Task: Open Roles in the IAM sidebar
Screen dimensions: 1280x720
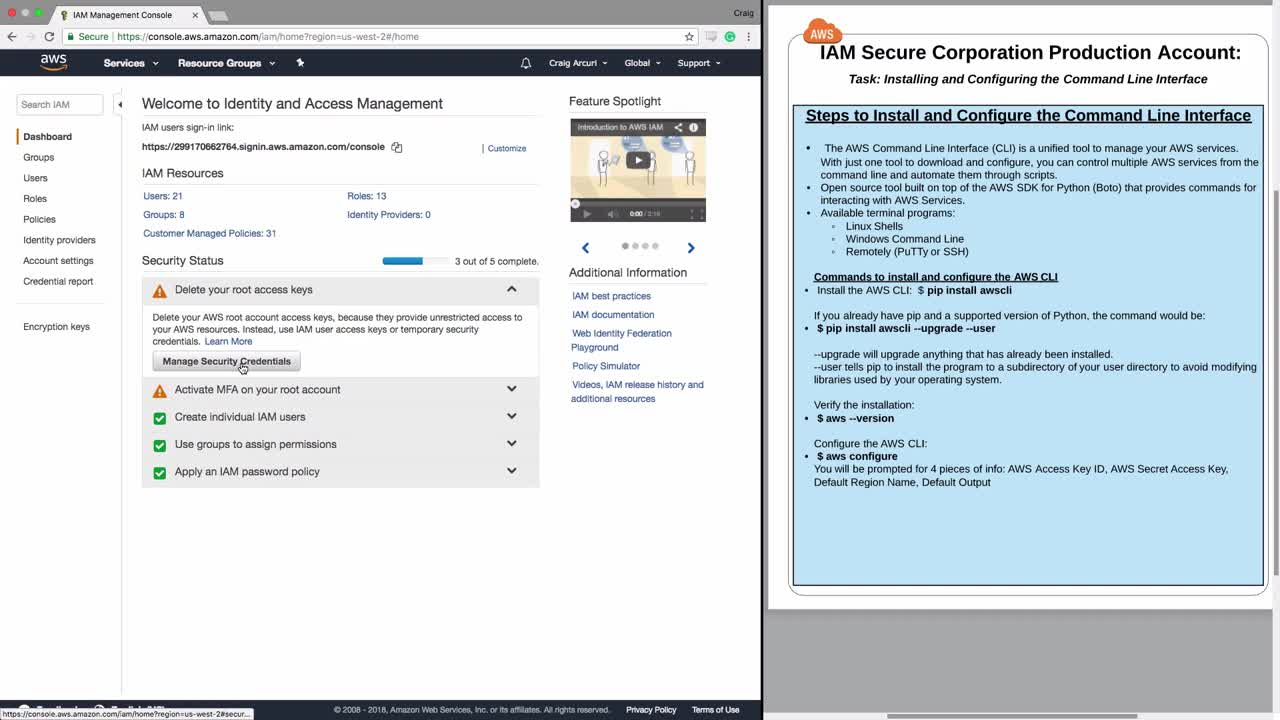Action: pos(35,199)
